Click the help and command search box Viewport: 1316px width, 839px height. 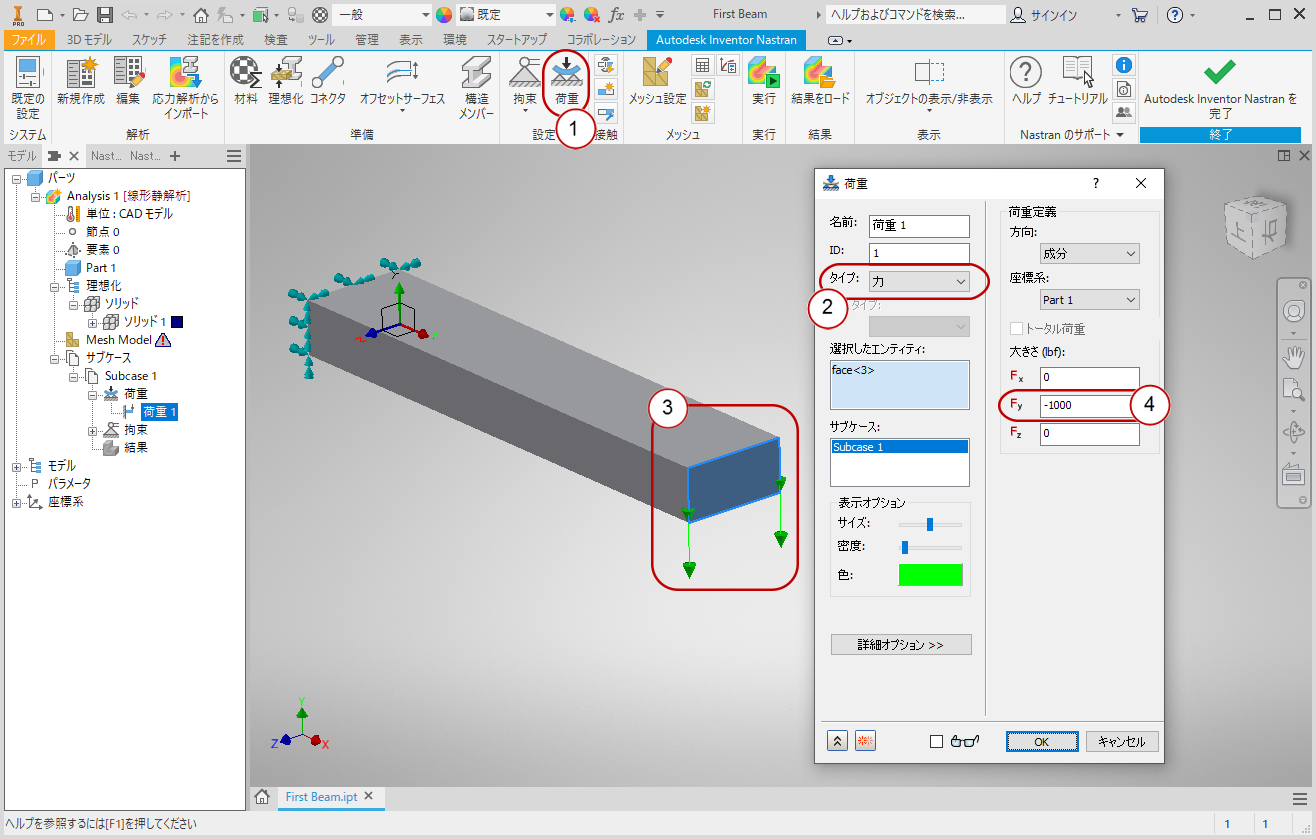point(915,15)
